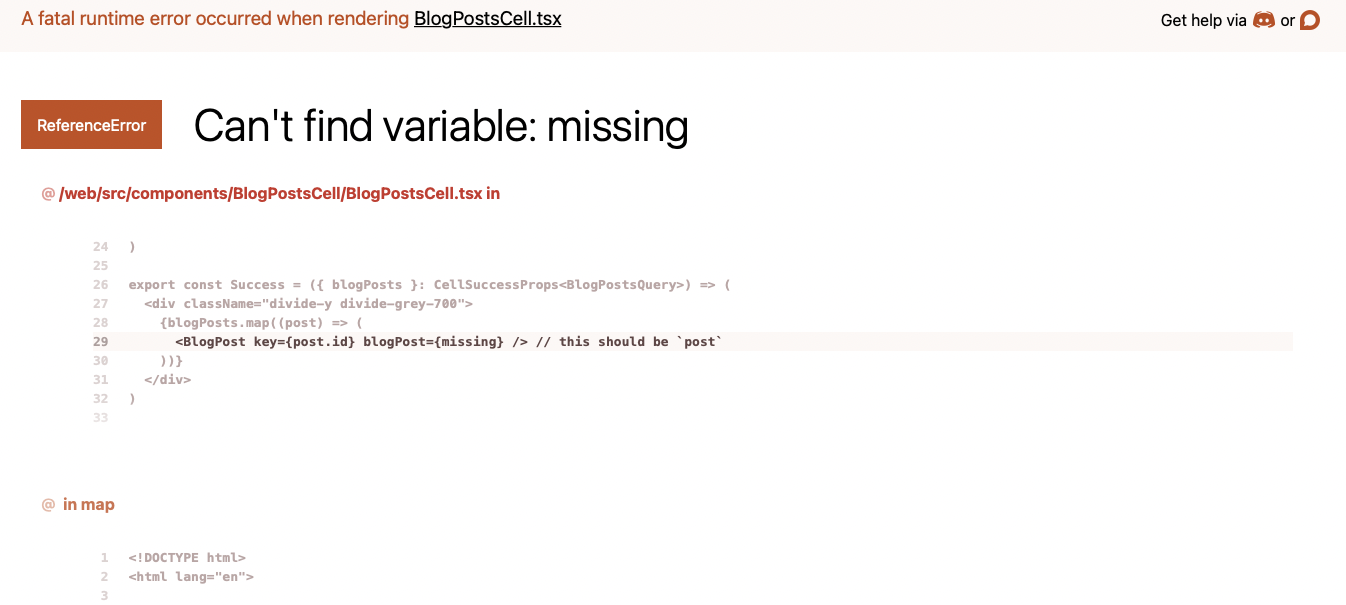Expand the second code snippet section
Screen dimensions: 1346x605
point(90,504)
